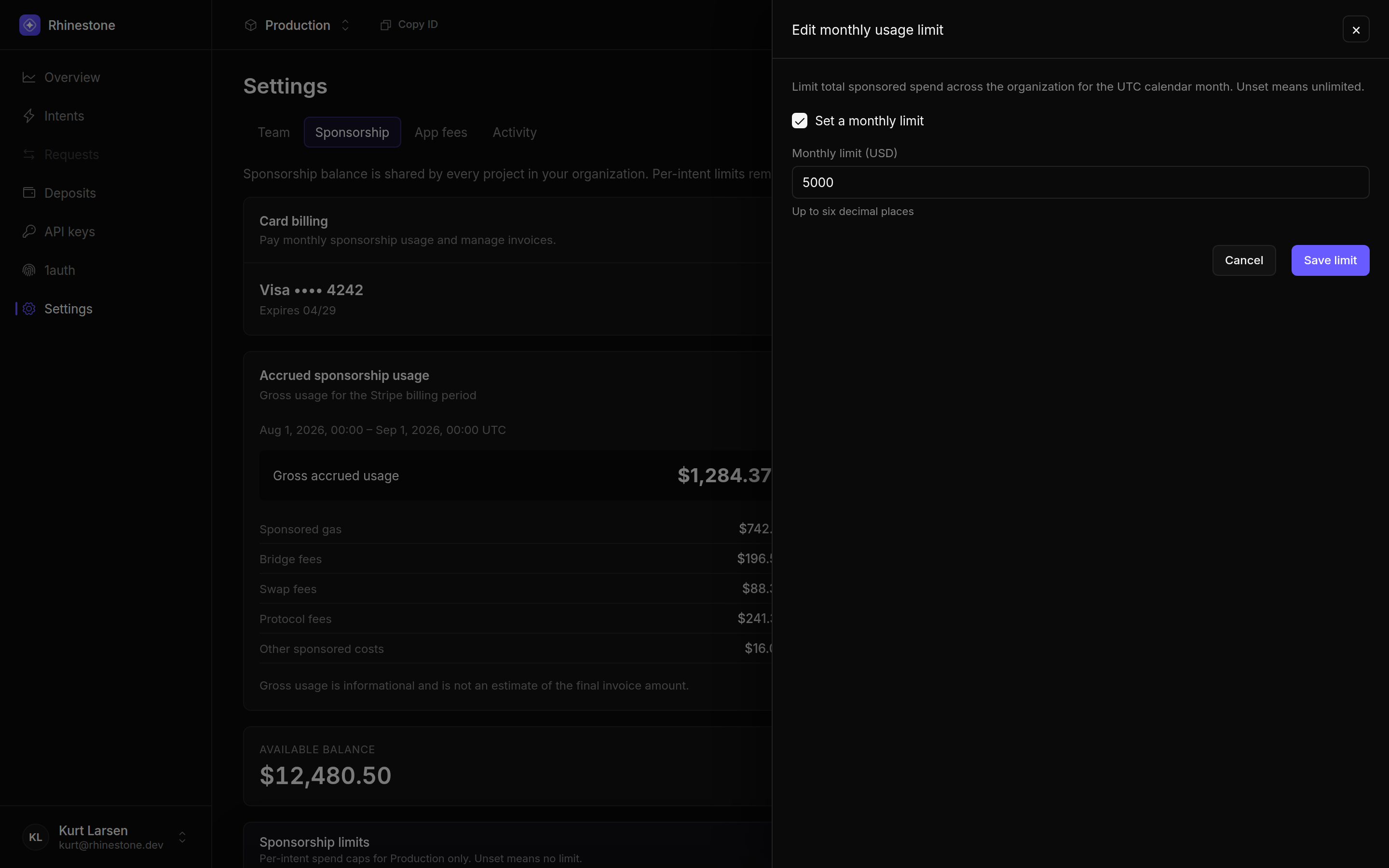Click the Expires 04/29 text
Viewport: 1389px width, 868px height.
(x=297, y=311)
